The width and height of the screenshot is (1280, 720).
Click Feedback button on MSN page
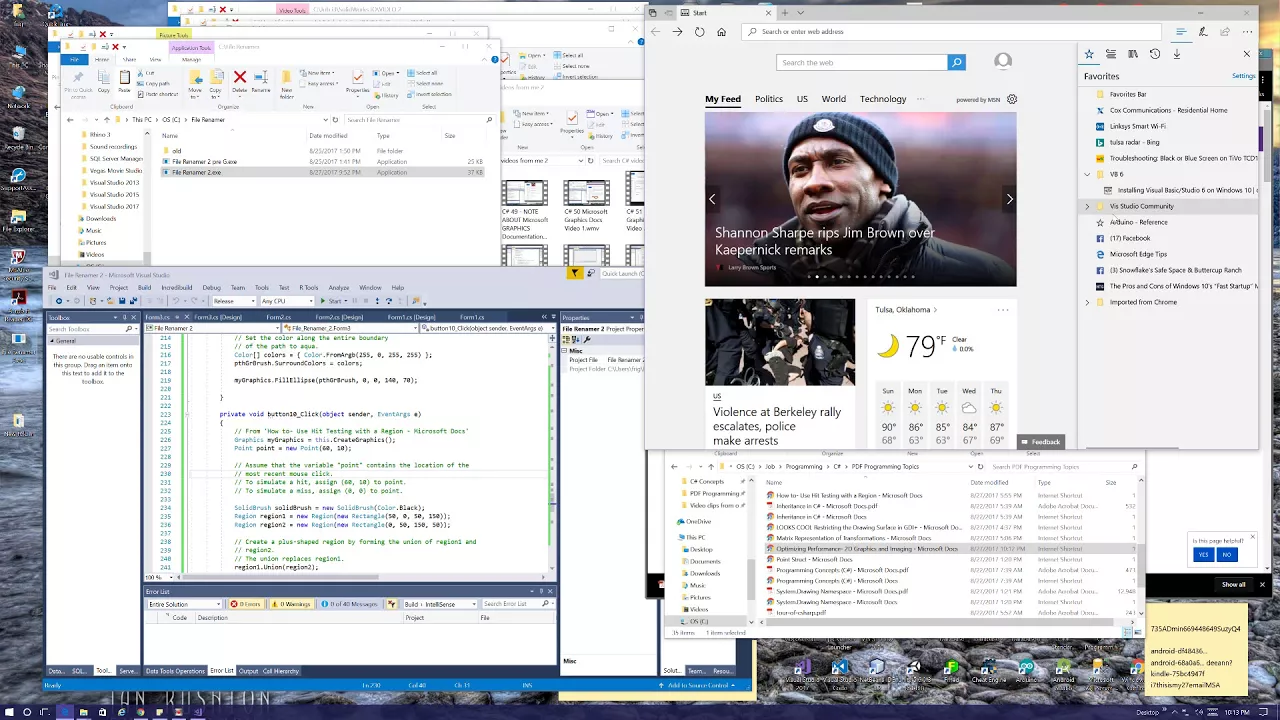point(1041,442)
